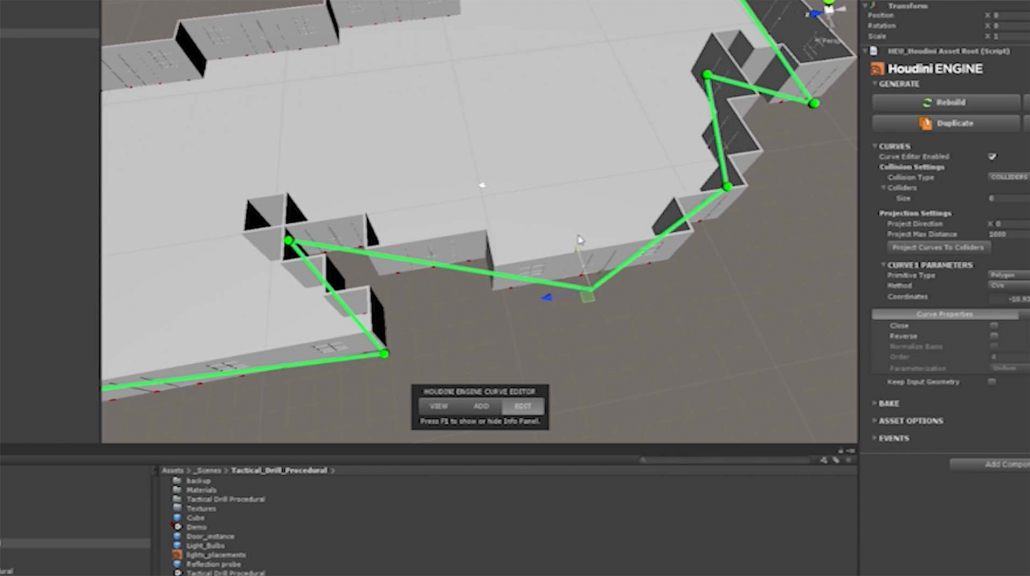Toggle the Curve Editor Enabled checkbox

pos(992,157)
